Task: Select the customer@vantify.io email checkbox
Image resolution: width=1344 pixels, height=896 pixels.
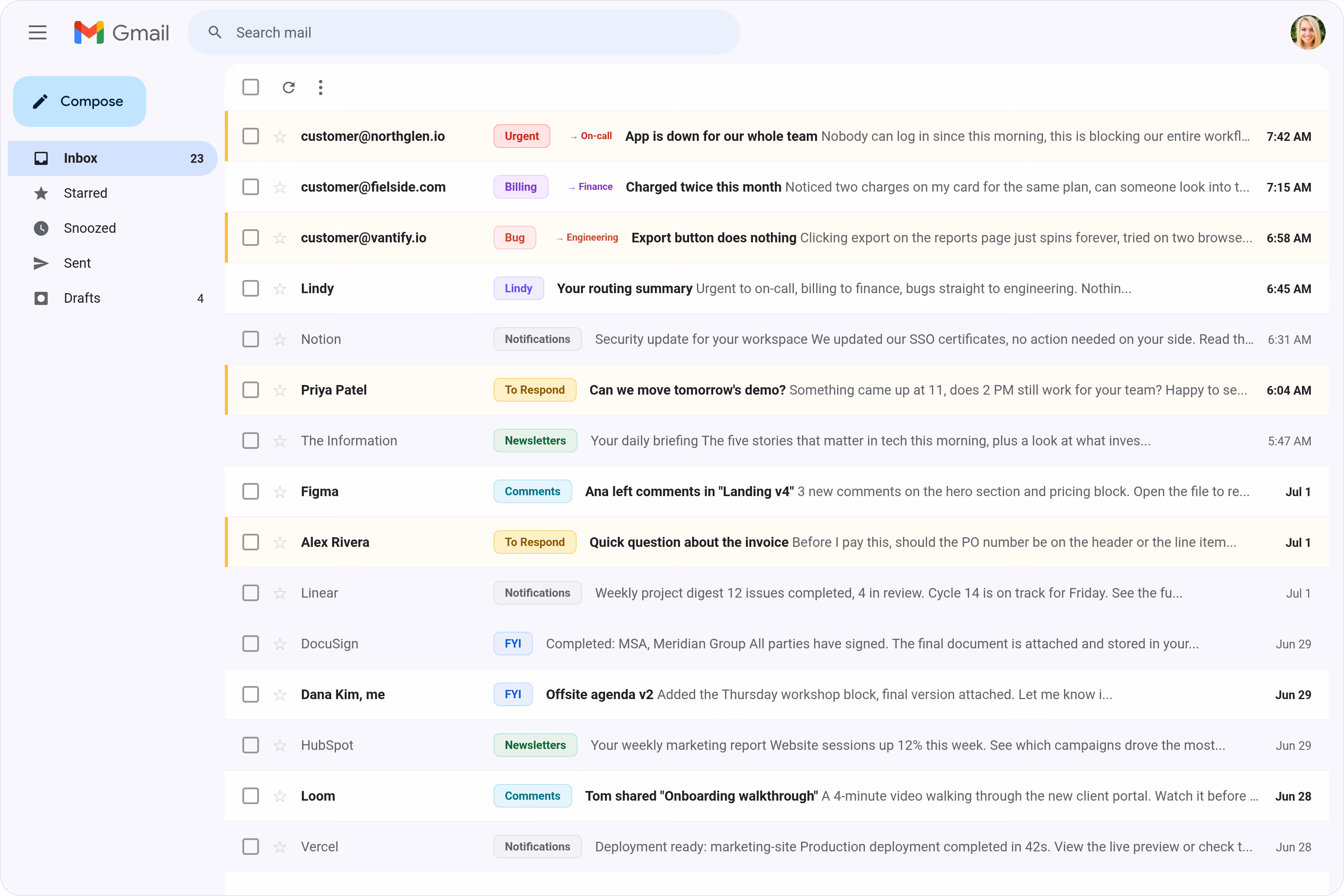Action: (250, 238)
